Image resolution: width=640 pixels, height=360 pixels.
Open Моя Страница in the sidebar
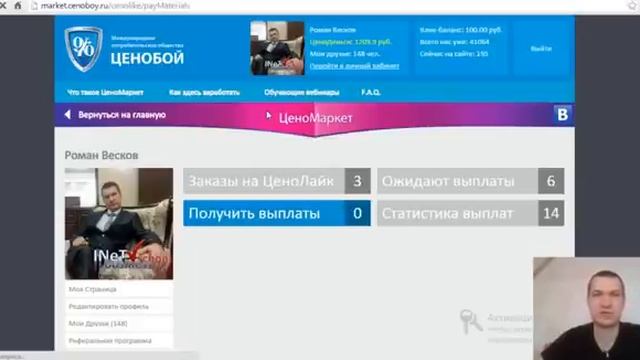pyautogui.click(x=119, y=289)
